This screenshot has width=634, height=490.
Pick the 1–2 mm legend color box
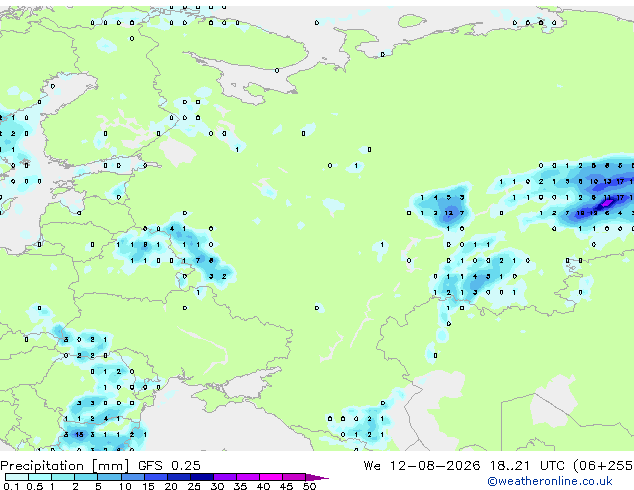(x=63, y=477)
